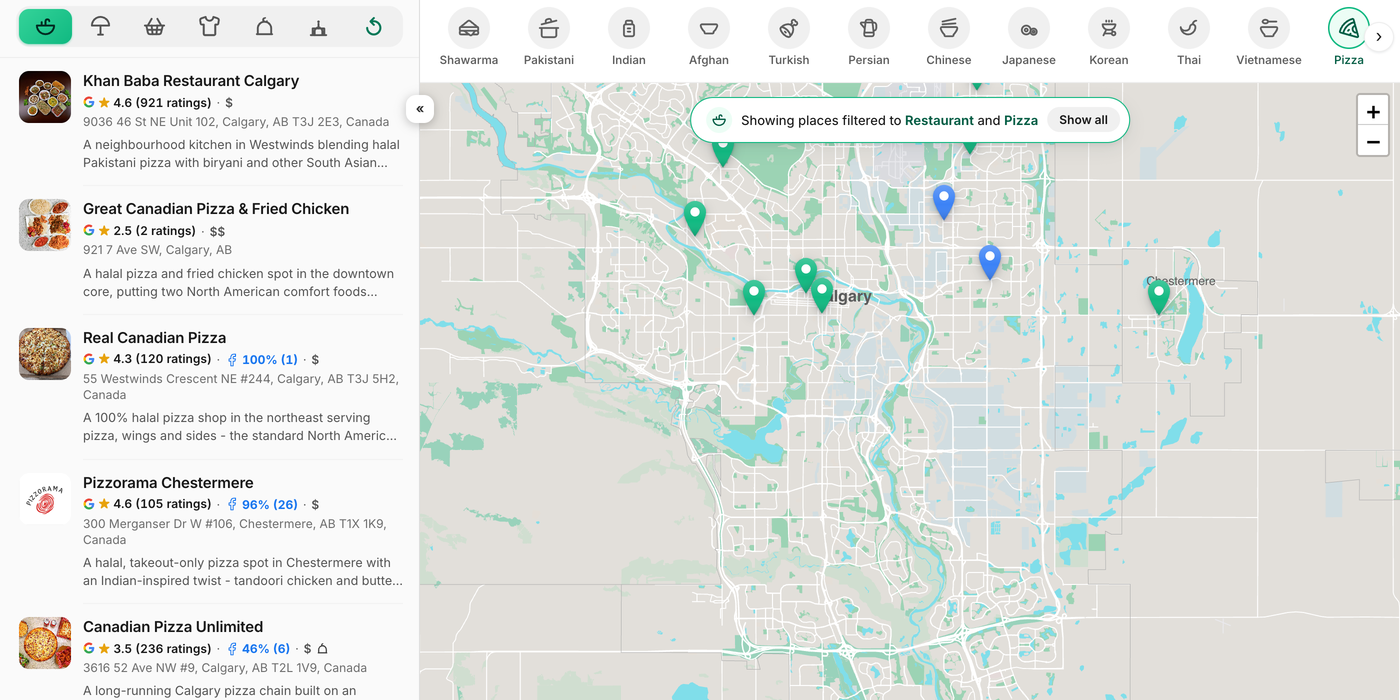Click the Restaurant word in filter banner
The image size is (1400, 700).
[939, 120]
